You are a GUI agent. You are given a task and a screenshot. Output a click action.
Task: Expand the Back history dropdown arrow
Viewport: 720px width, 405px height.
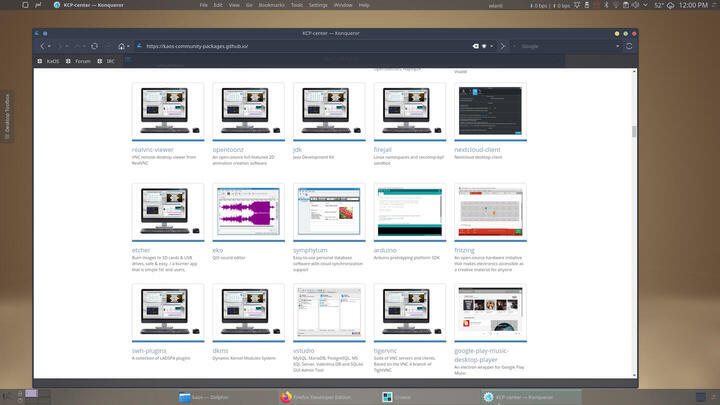coord(49,46)
